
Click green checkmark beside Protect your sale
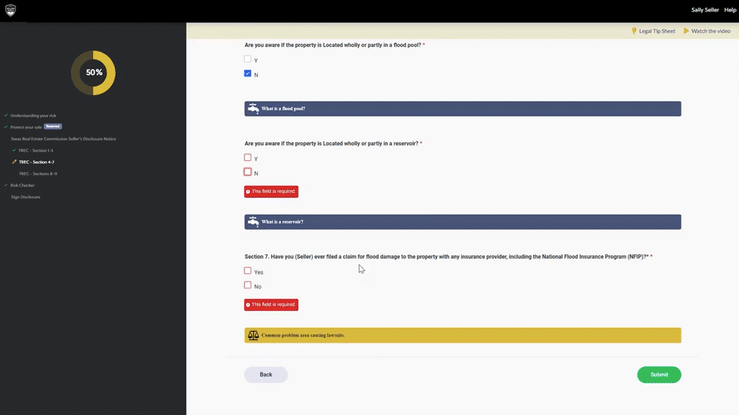[x=6, y=127]
